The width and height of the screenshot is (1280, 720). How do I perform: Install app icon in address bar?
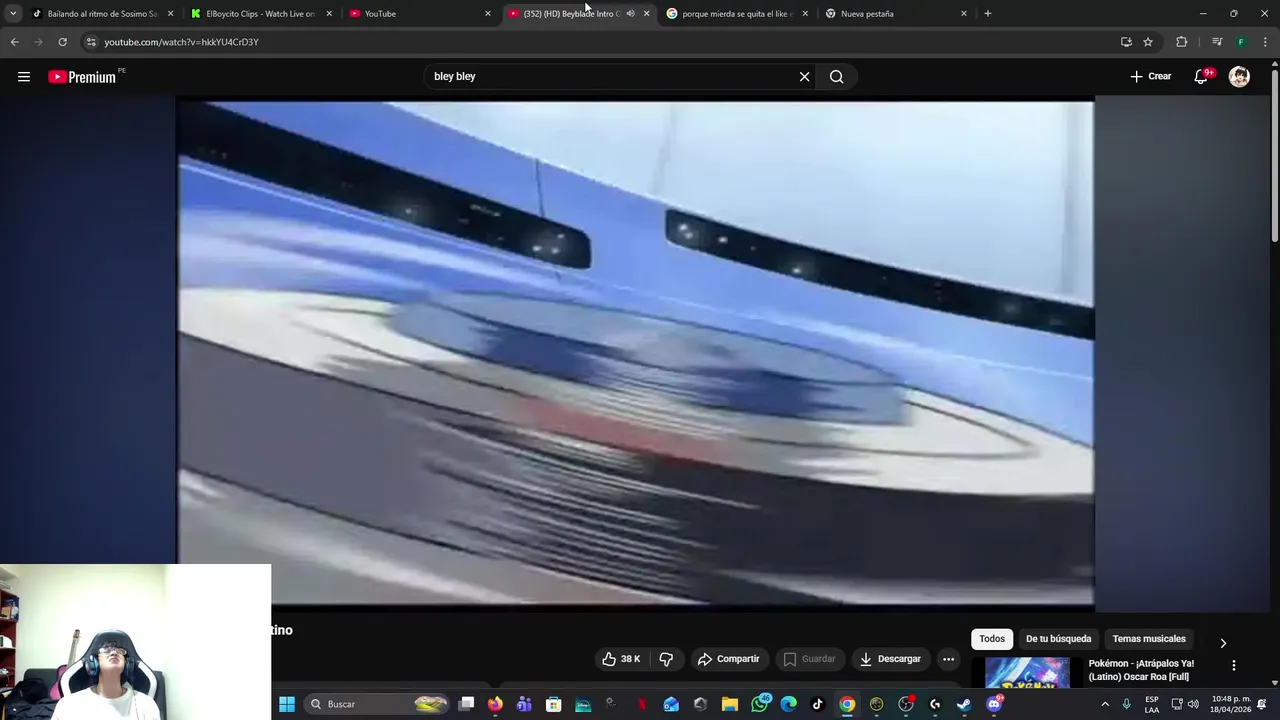point(1126,42)
